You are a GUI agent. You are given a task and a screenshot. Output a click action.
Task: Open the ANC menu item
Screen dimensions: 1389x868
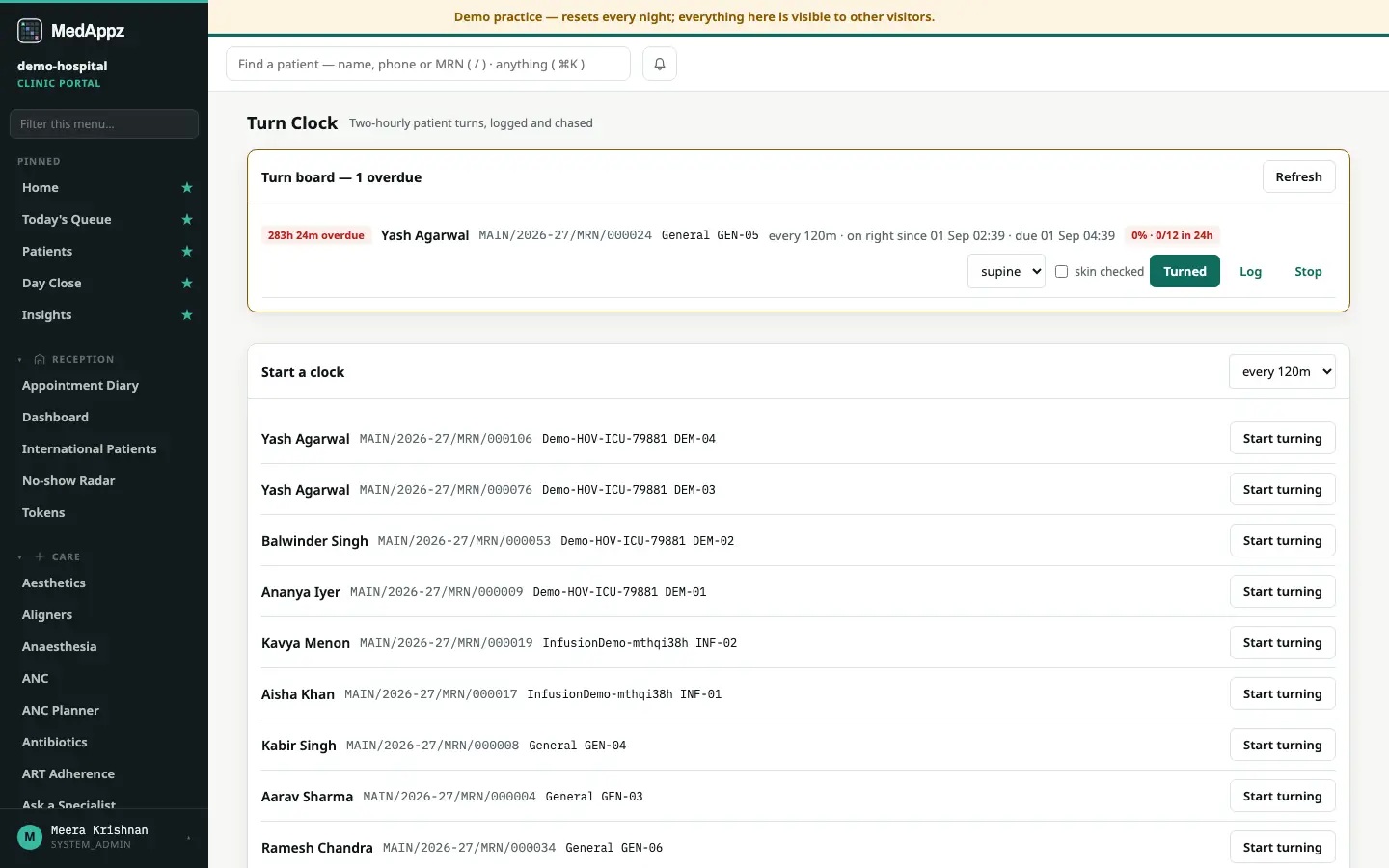(x=36, y=679)
